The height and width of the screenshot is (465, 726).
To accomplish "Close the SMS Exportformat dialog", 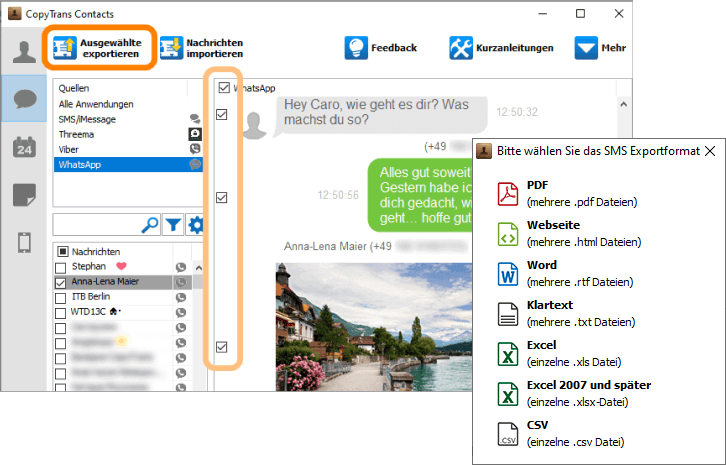I will [710, 151].
